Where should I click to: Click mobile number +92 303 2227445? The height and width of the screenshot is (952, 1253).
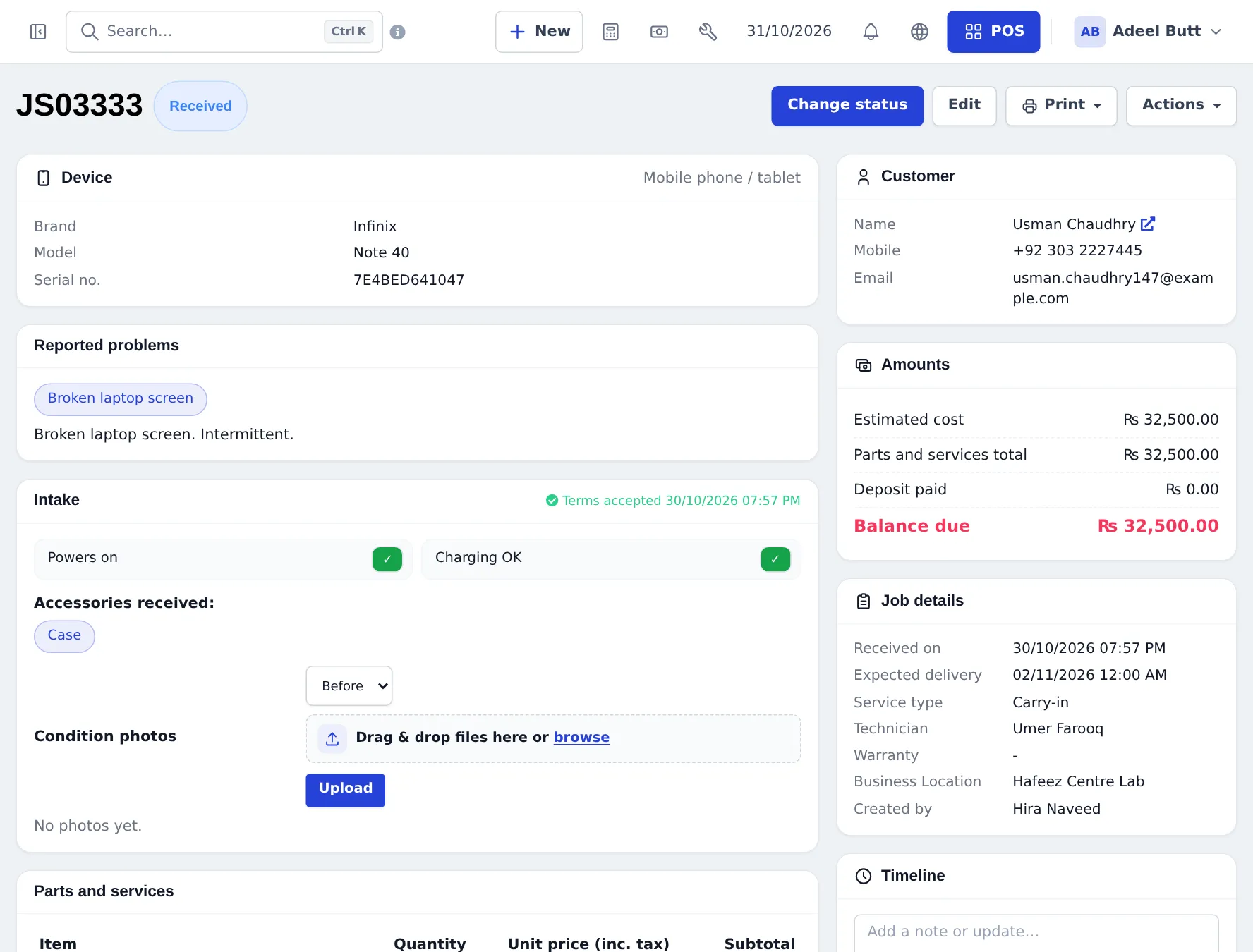1077,251
